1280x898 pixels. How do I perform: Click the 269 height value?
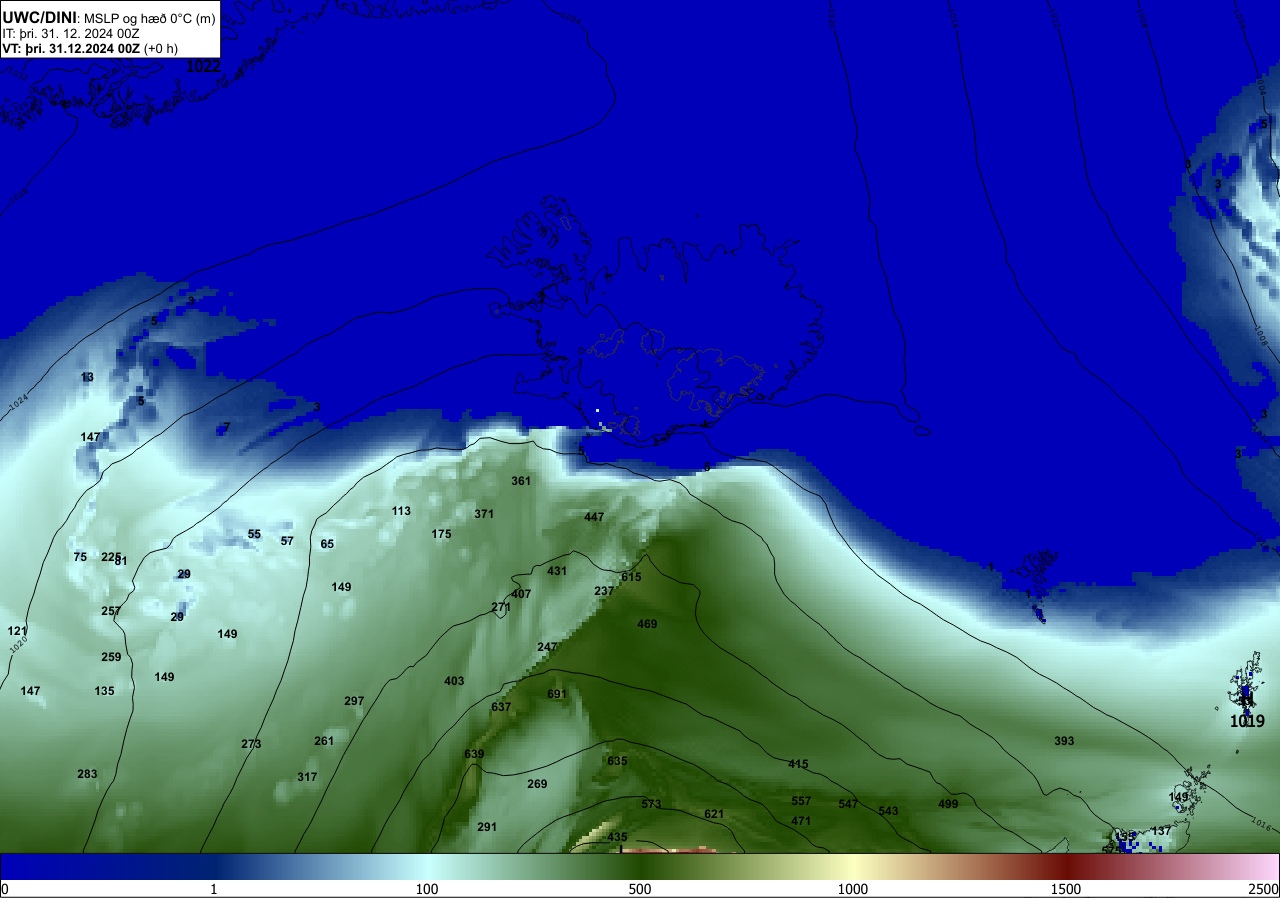click(537, 784)
